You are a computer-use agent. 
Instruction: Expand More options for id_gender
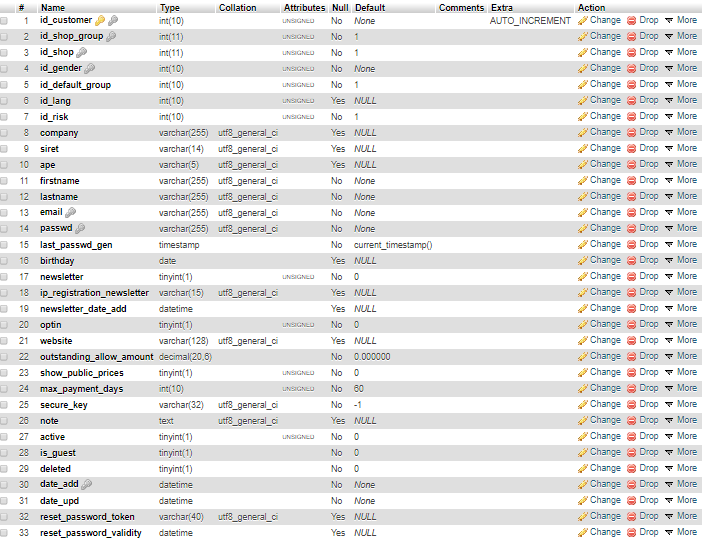[x=681, y=68]
